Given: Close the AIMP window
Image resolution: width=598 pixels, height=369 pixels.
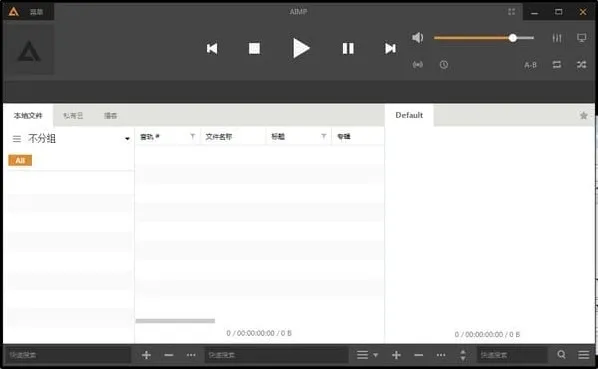Looking at the screenshot, I should tap(583, 12).
